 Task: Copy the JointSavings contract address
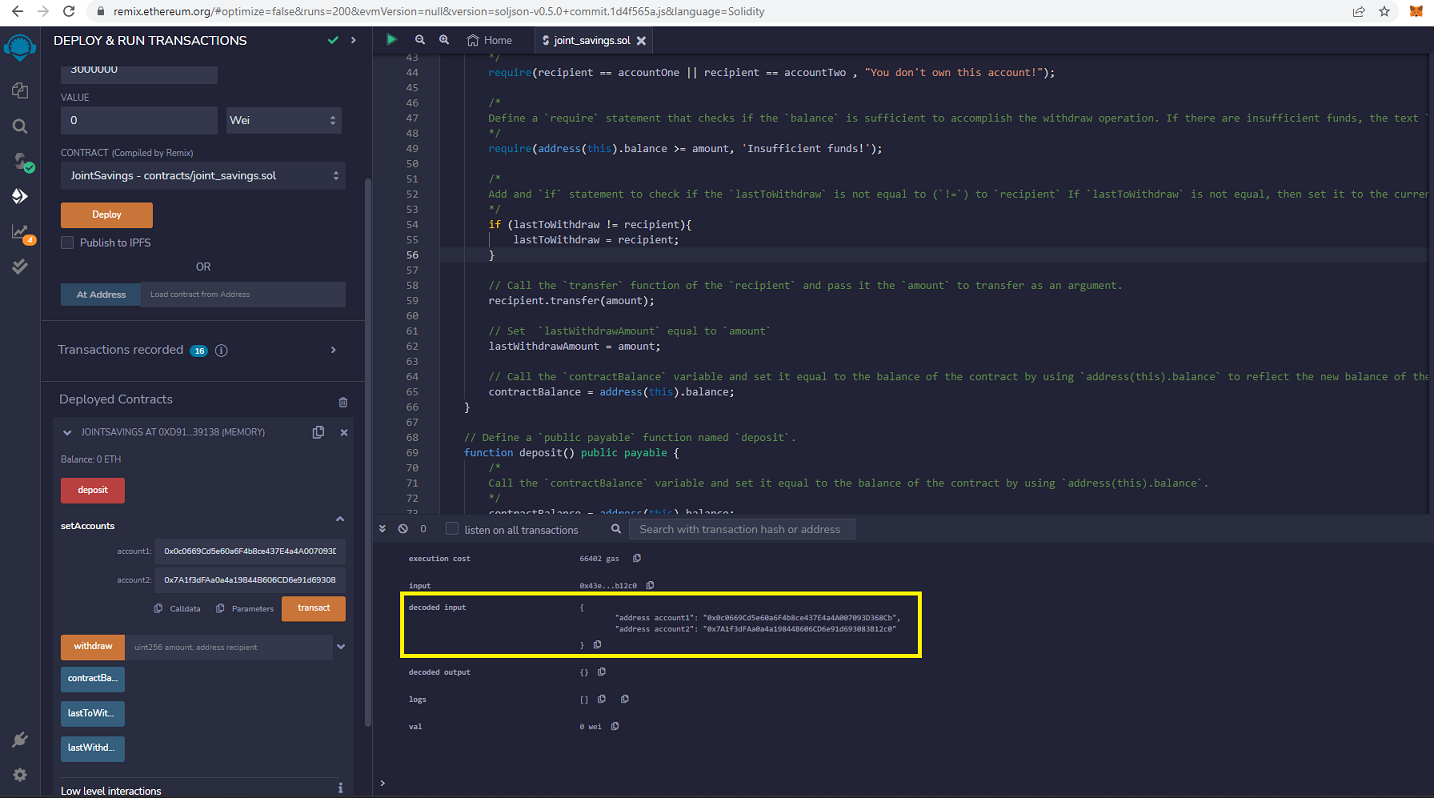[x=318, y=432]
